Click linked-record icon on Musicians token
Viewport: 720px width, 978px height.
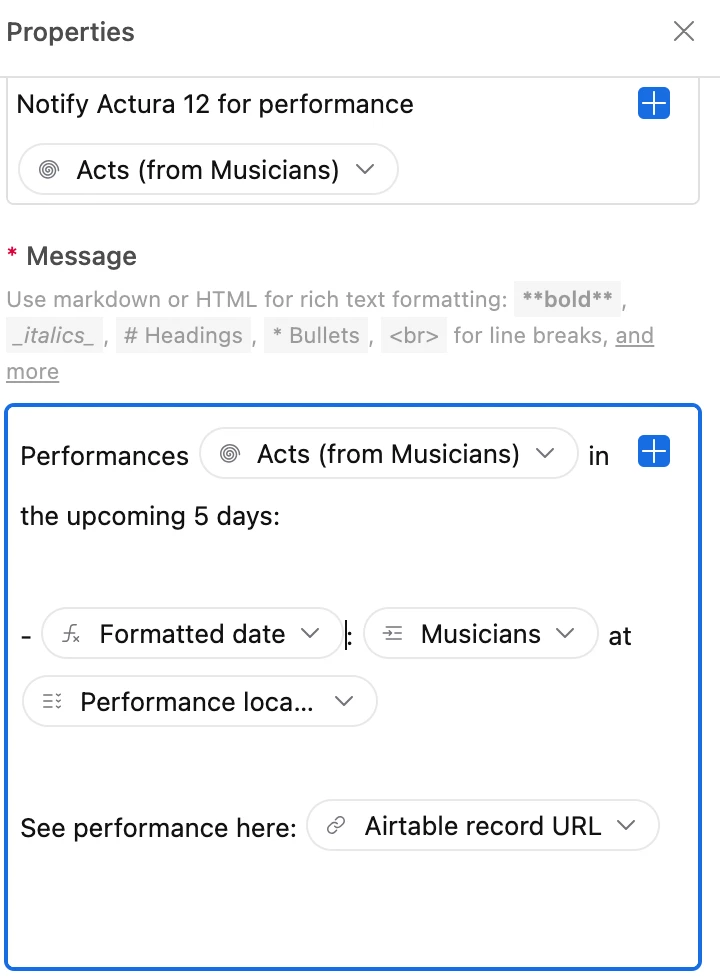pos(393,634)
